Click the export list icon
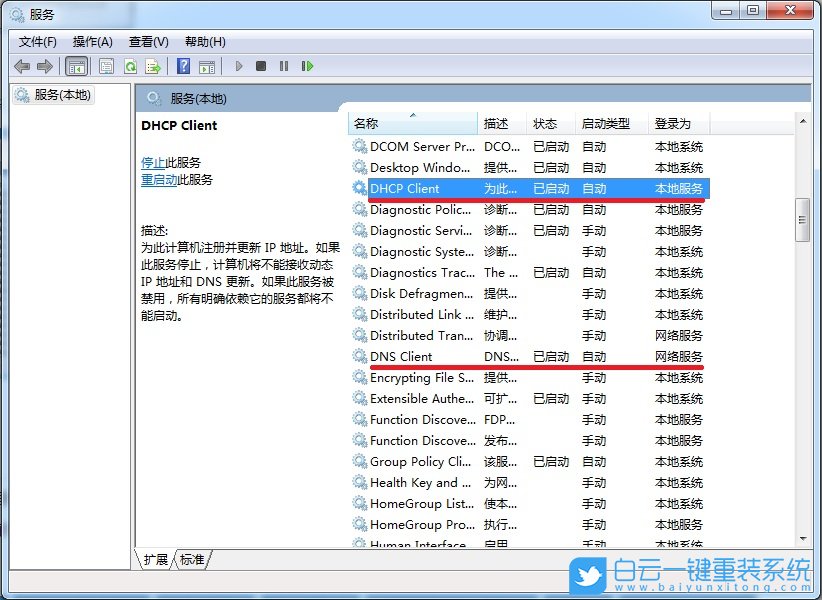 pyautogui.click(x=153, y=66)
